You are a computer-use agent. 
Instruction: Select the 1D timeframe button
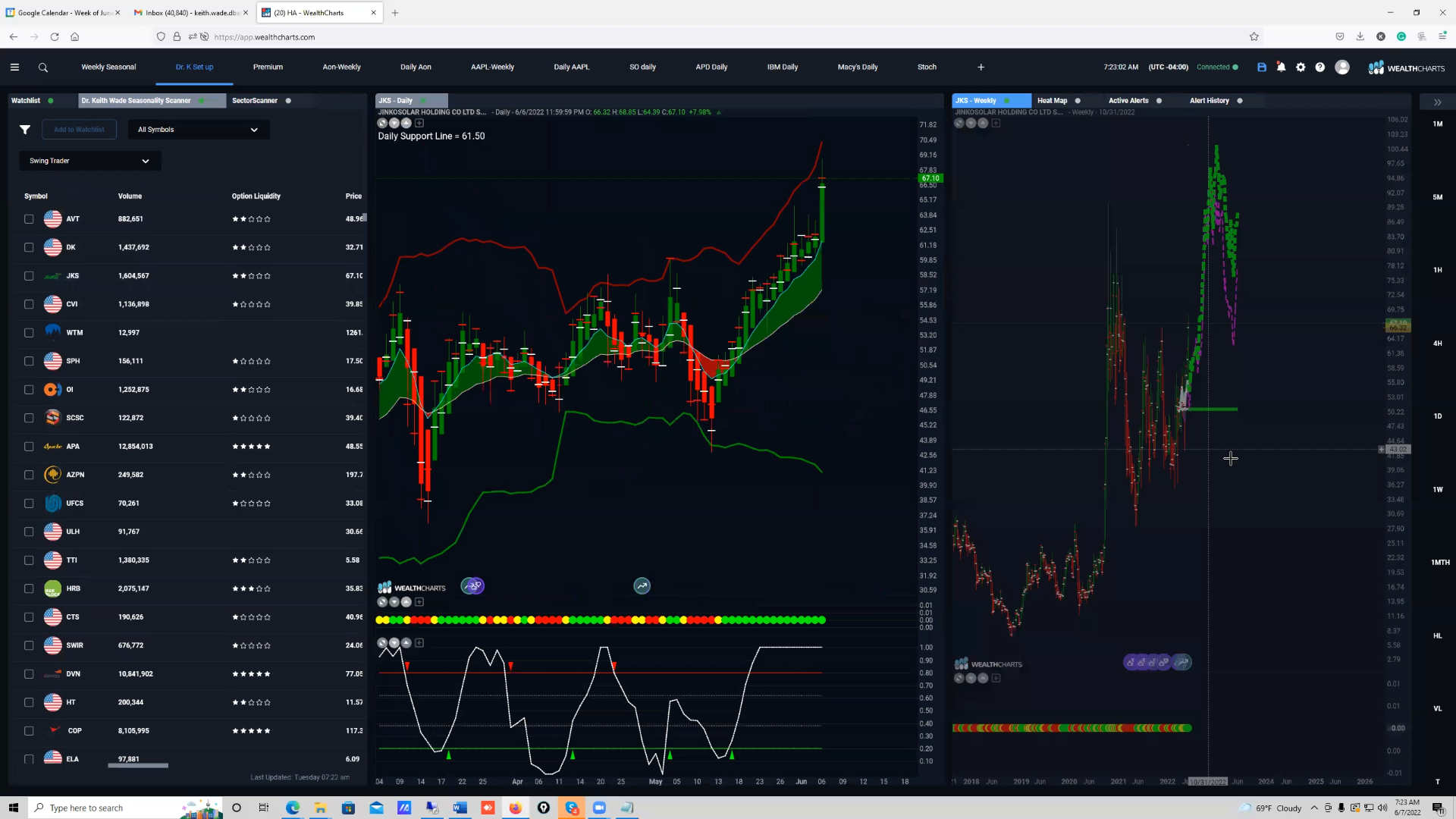1437,416
